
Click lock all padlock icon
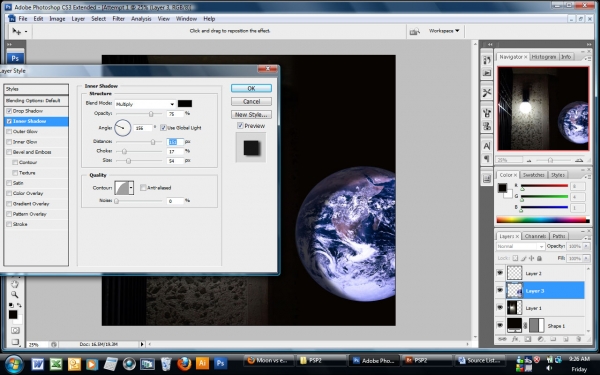[539, 258]
